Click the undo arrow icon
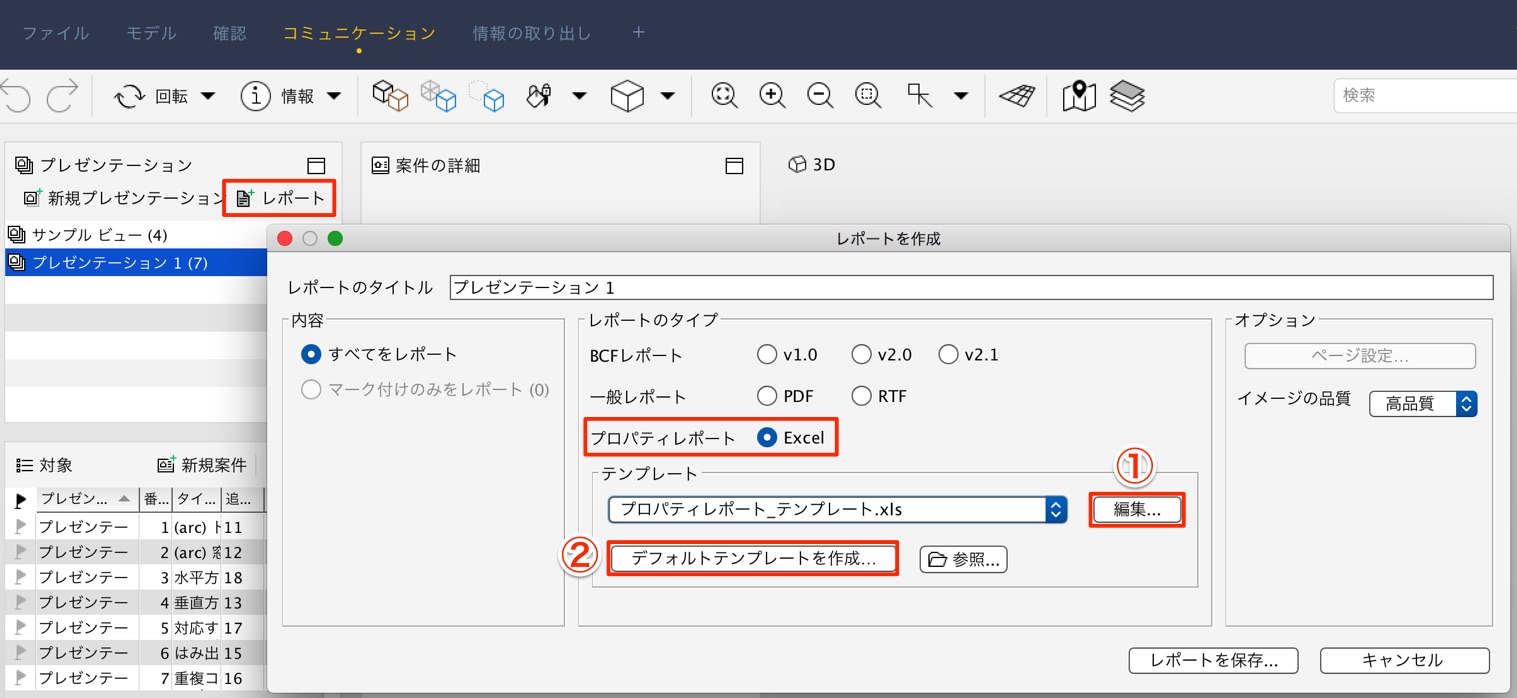Image resolution: width=1517 pixels, height=698 pixels. (x=15, y=97)
